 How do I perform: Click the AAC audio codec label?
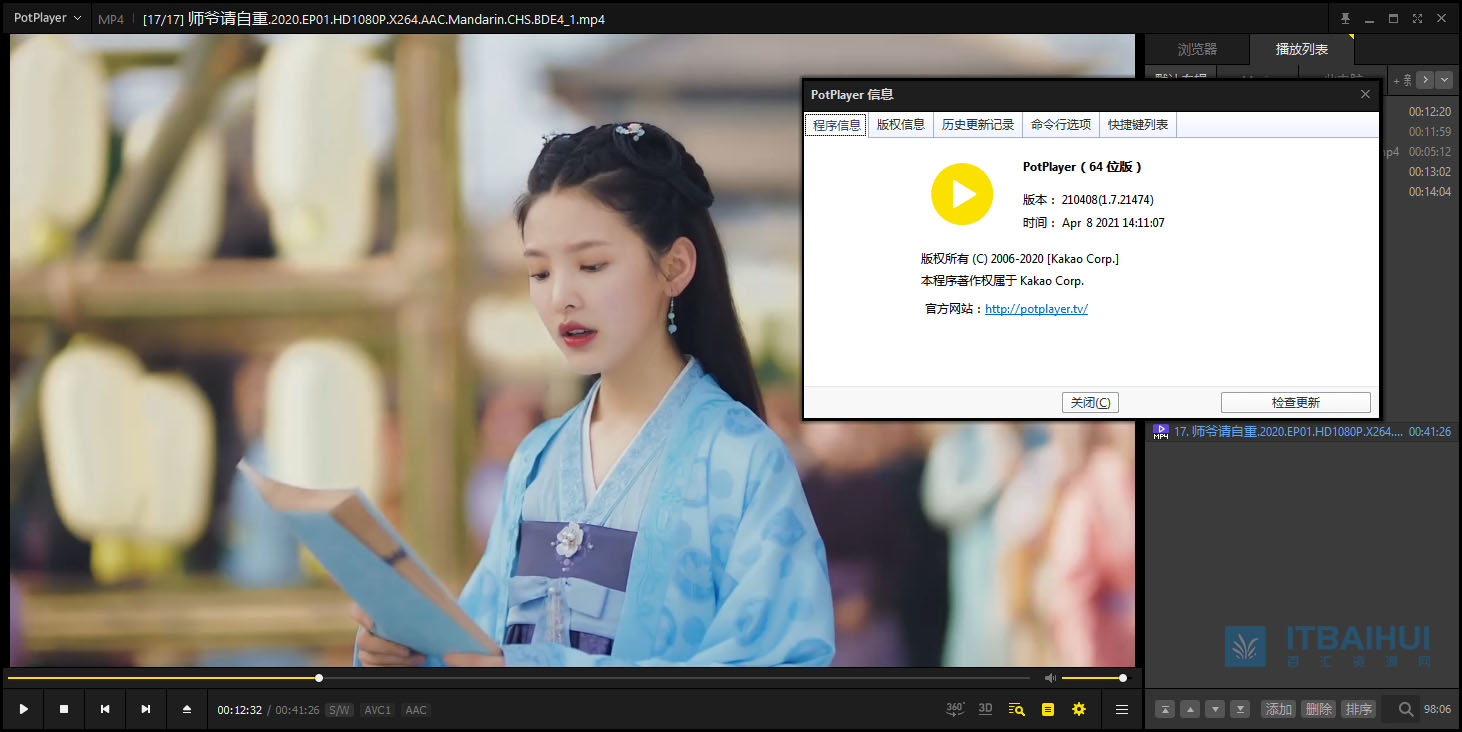[416, 710]
